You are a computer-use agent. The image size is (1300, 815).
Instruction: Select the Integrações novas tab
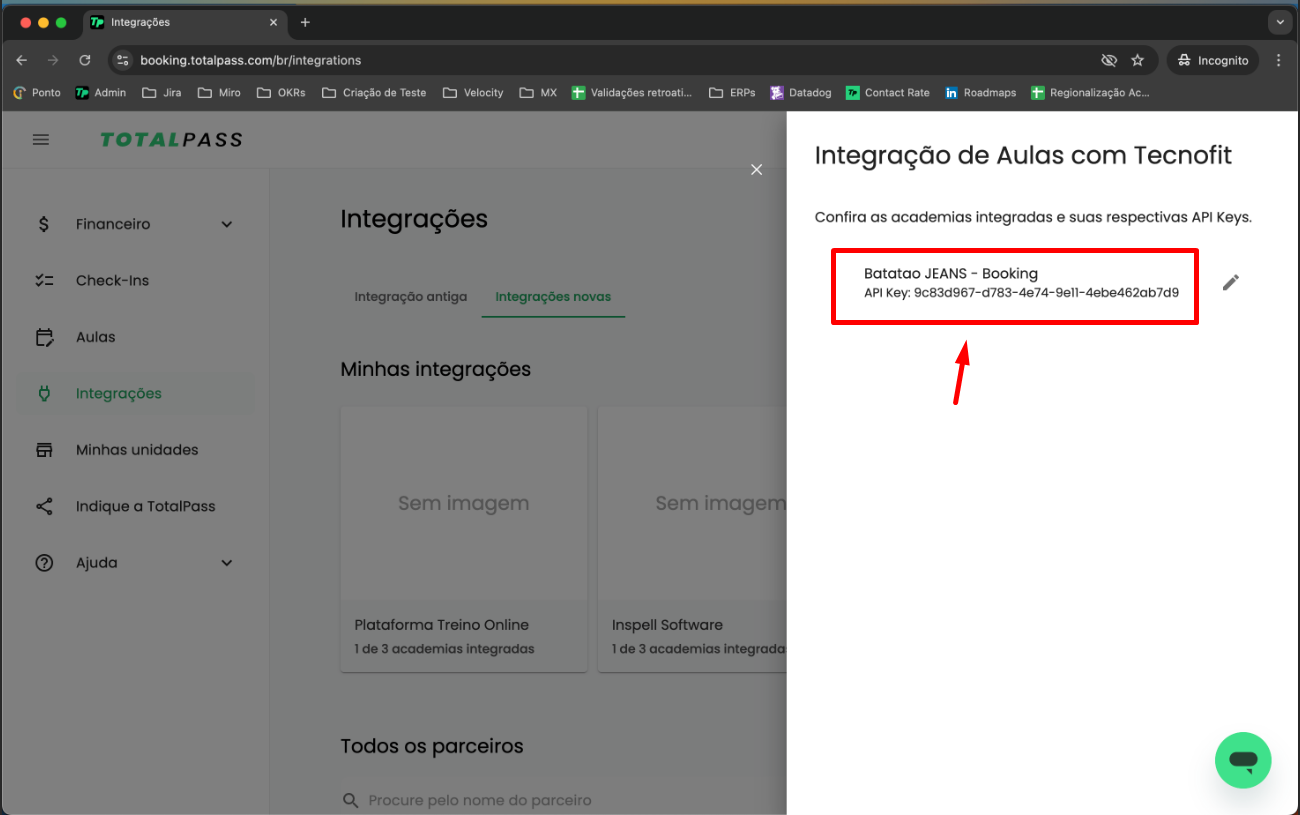click(553, 297)
